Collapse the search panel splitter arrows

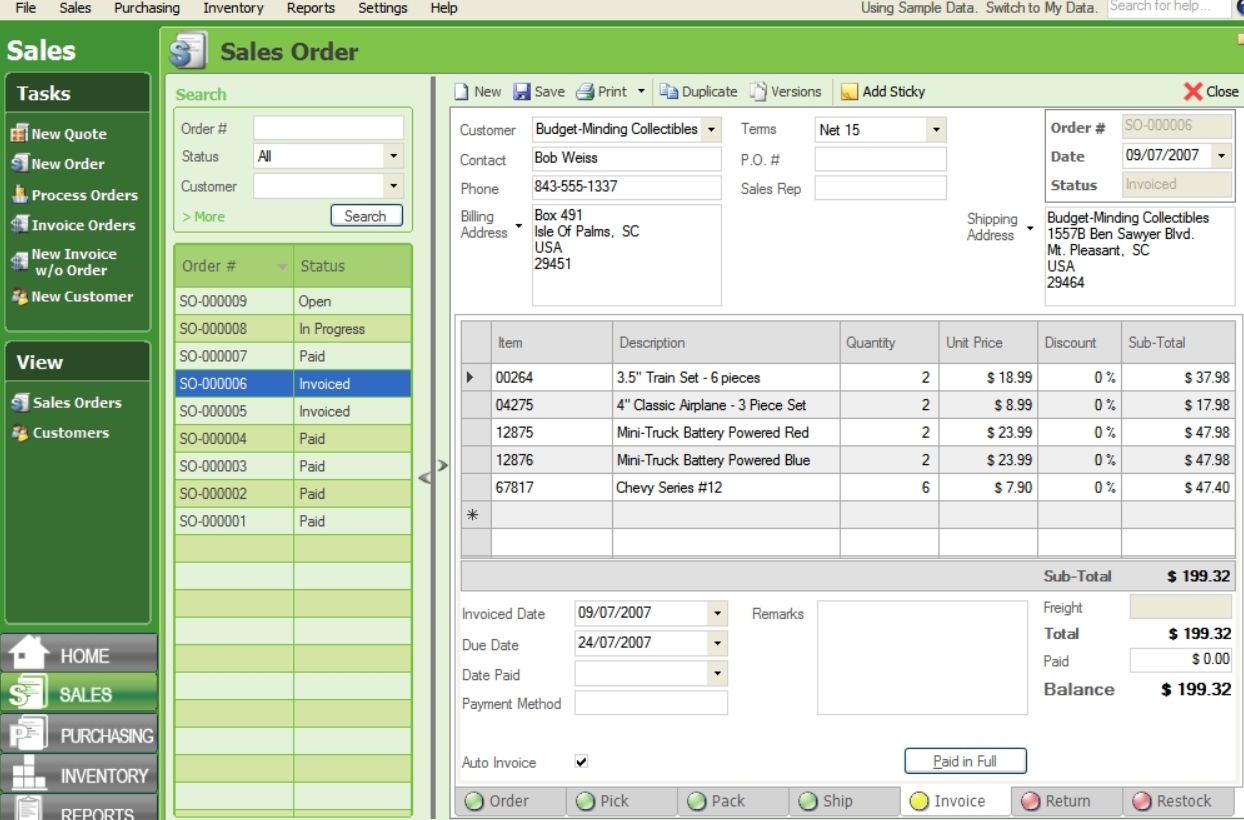tap(433, 470)
